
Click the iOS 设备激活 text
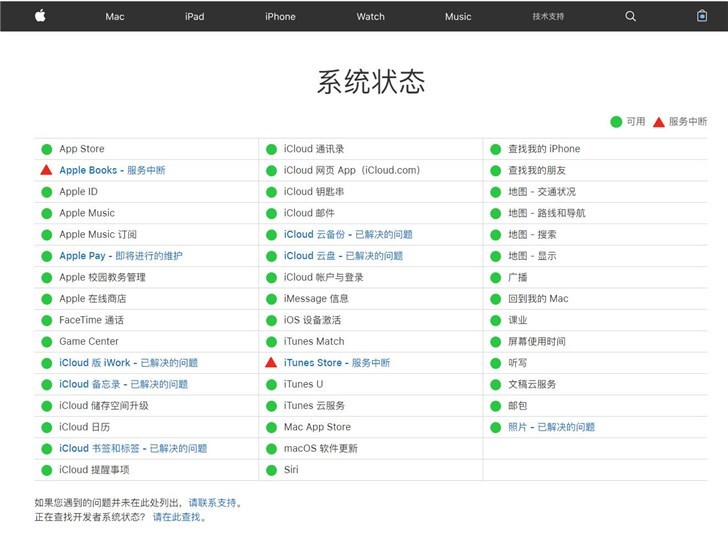tap(312, 320)
